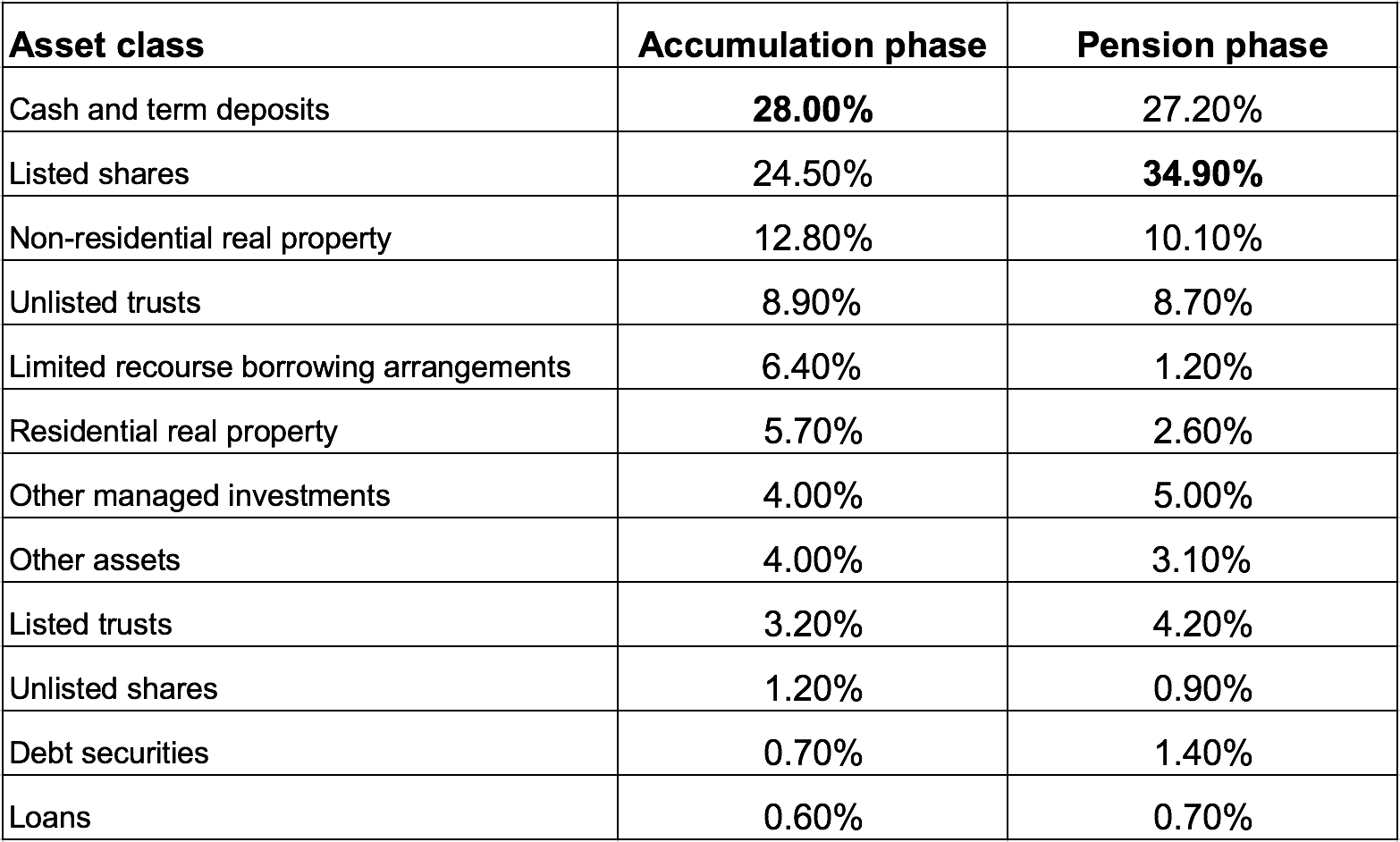Click the bold 28.00% accumulation value
Image resolution: width=1400 pixels, height=842 pixels.
[812, 110]
